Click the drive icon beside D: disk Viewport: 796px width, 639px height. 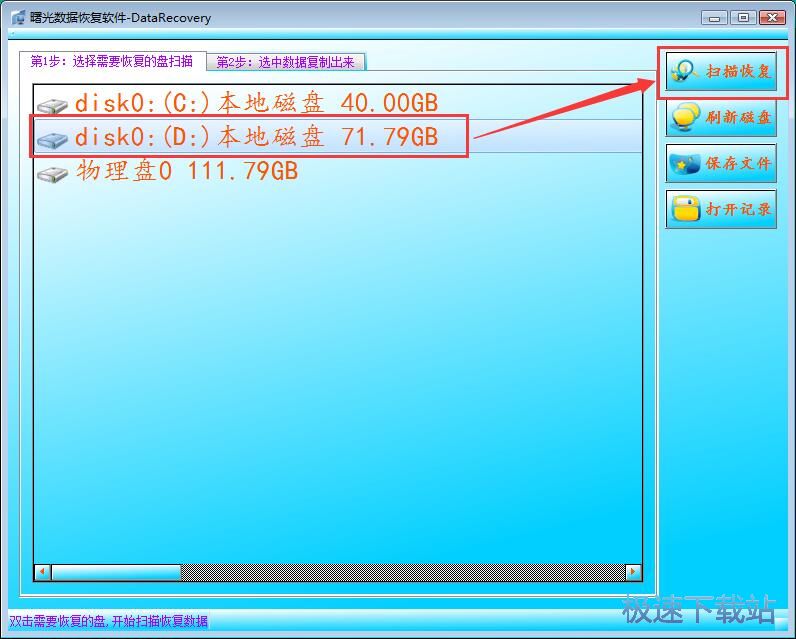pyautogui.click(x=52, y=139)
